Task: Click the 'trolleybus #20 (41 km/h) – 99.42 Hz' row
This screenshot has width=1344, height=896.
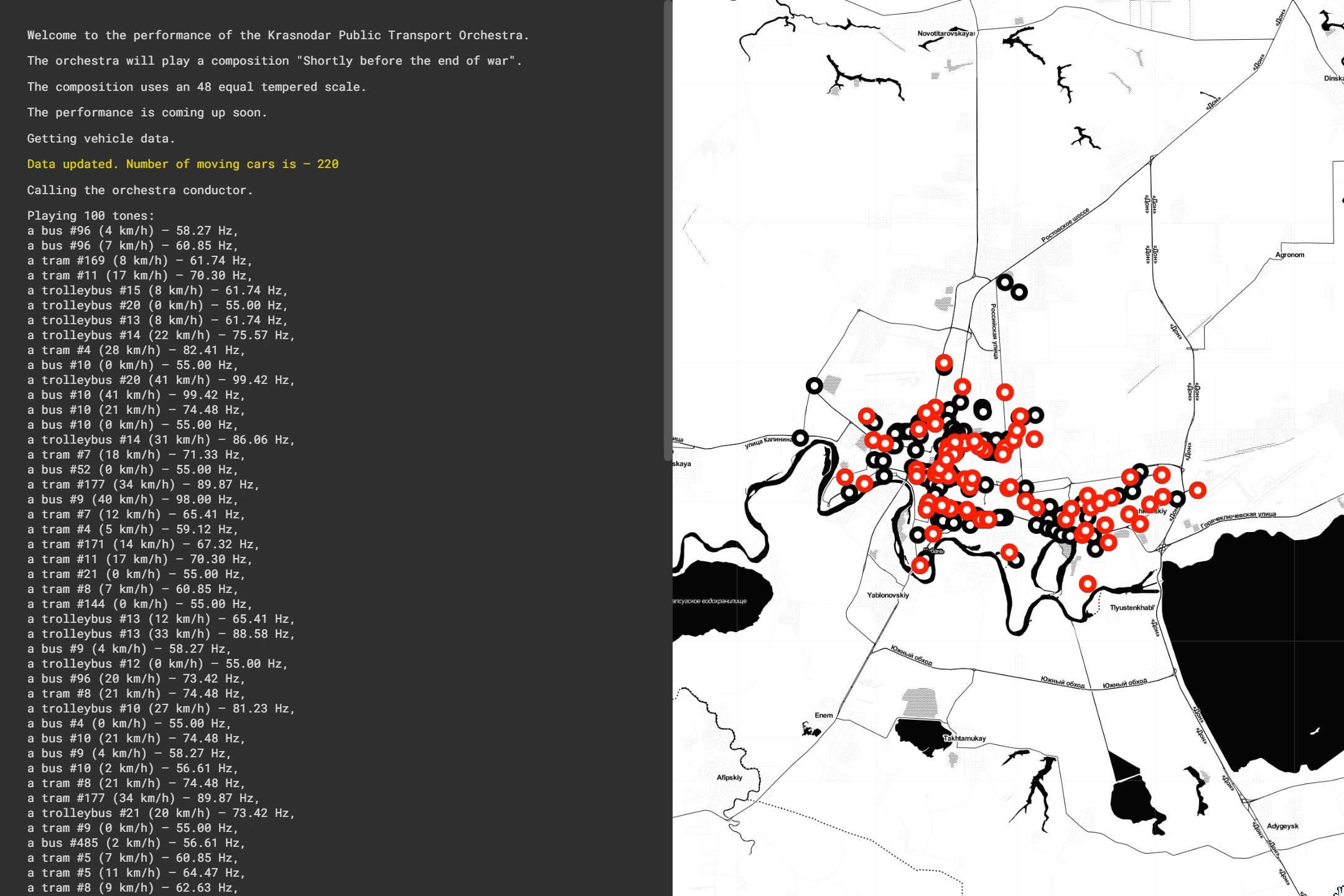Action: click(161, 380)
